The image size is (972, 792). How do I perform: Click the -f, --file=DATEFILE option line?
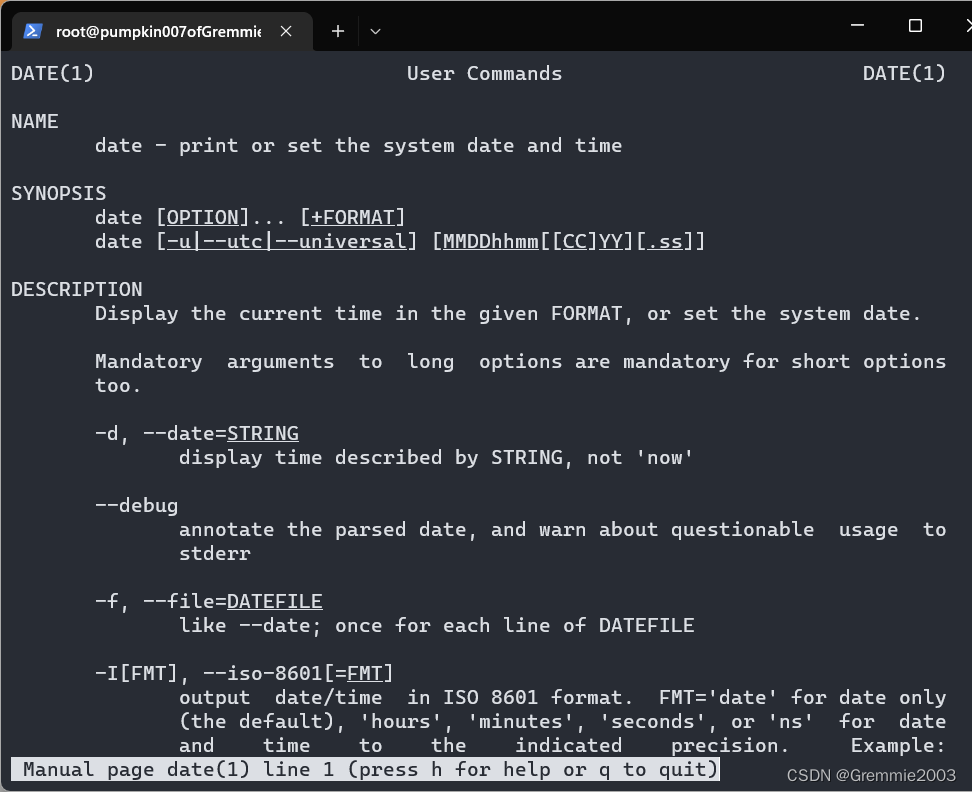209,601
